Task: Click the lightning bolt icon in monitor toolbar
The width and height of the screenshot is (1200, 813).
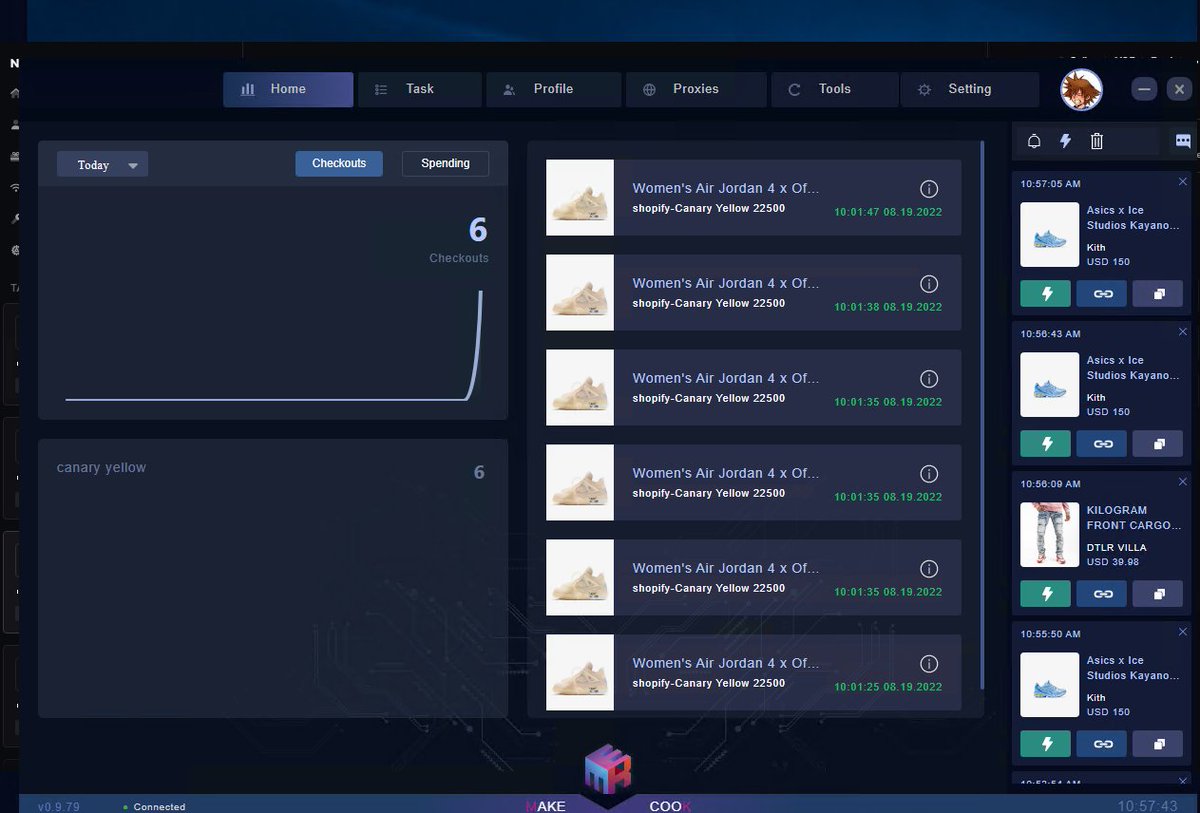Action: 1065,142
